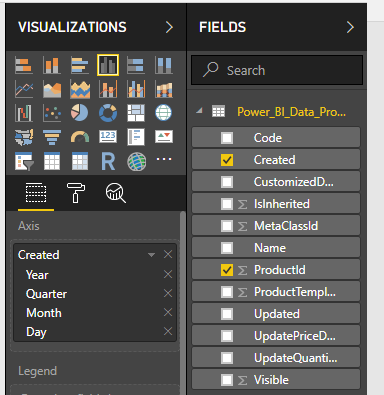Select the KPI visual

click(x=164, y=137)
